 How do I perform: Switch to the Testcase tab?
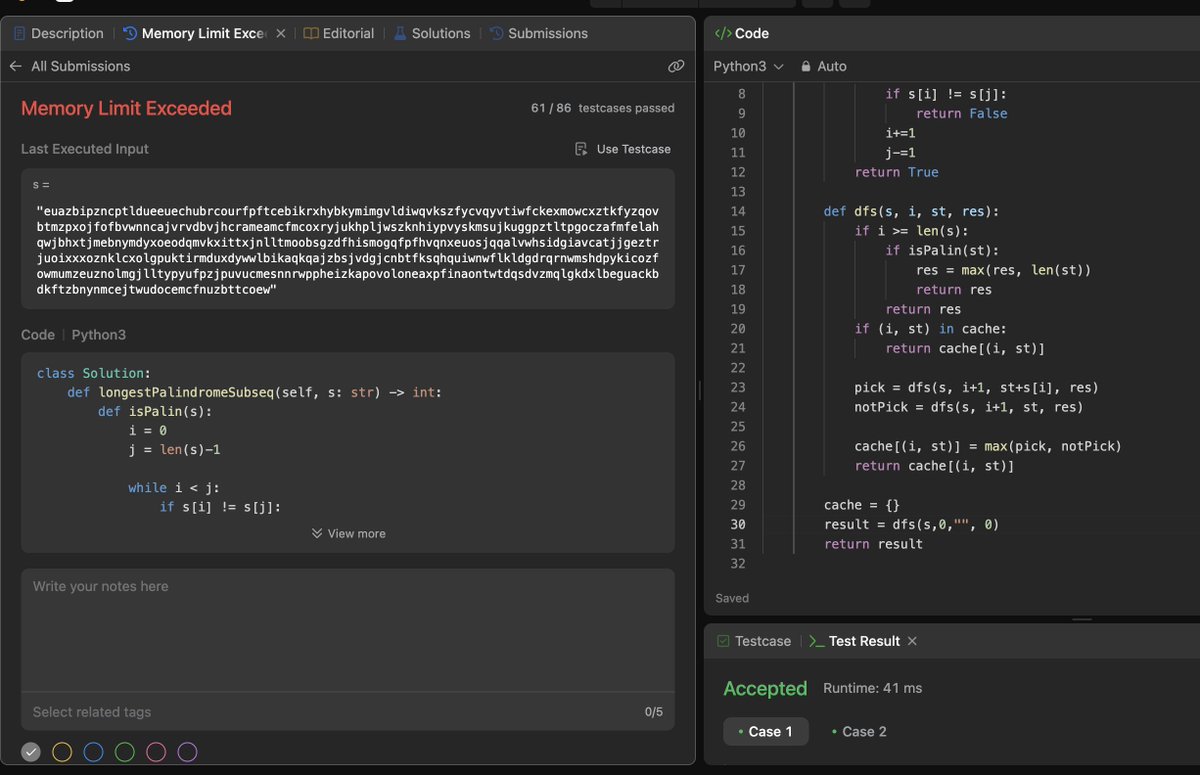(x=753, y=641)
